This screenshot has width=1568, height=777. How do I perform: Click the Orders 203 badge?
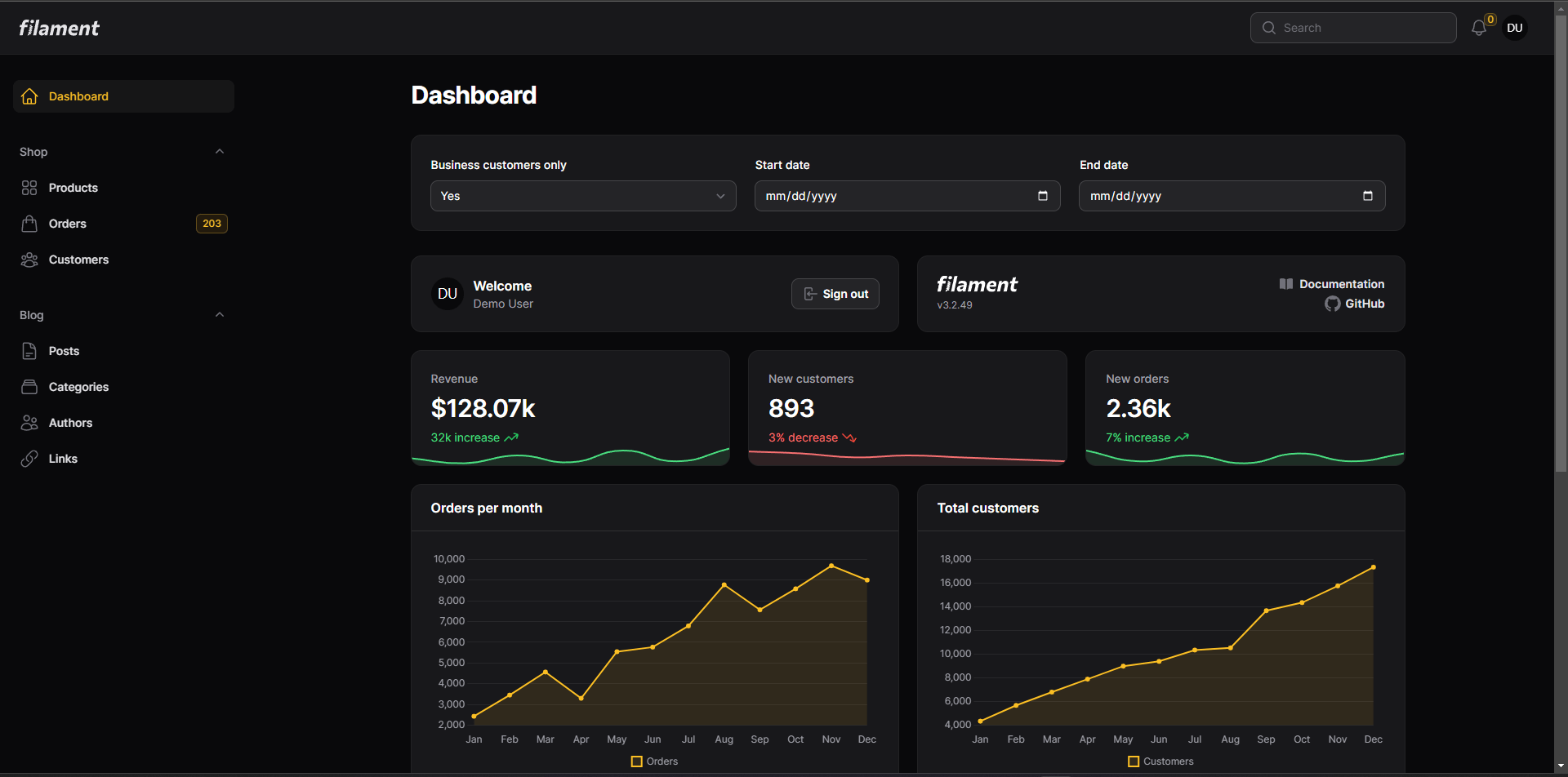[212, 224]
